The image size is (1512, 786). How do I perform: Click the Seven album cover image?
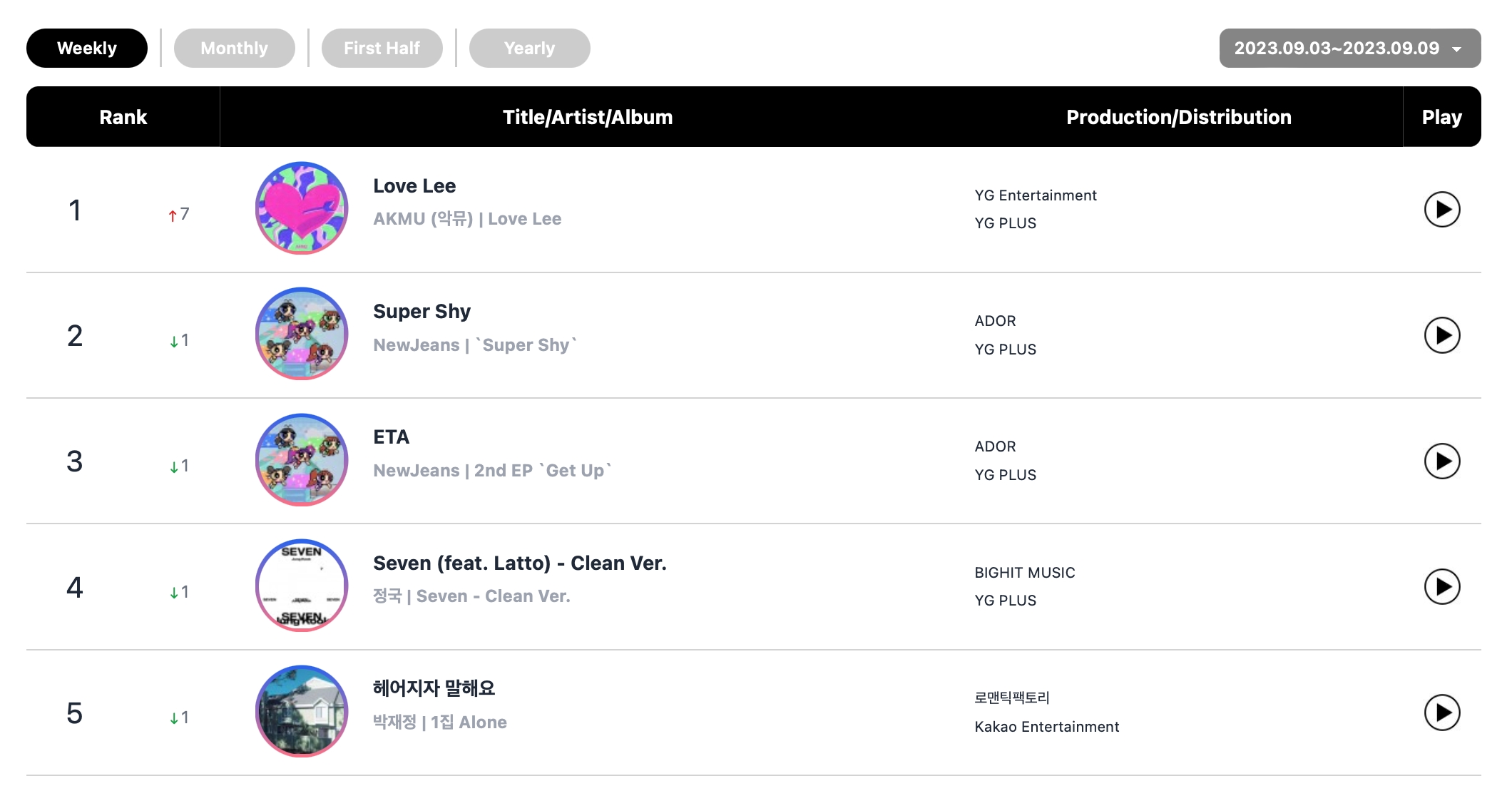(302, 586)
